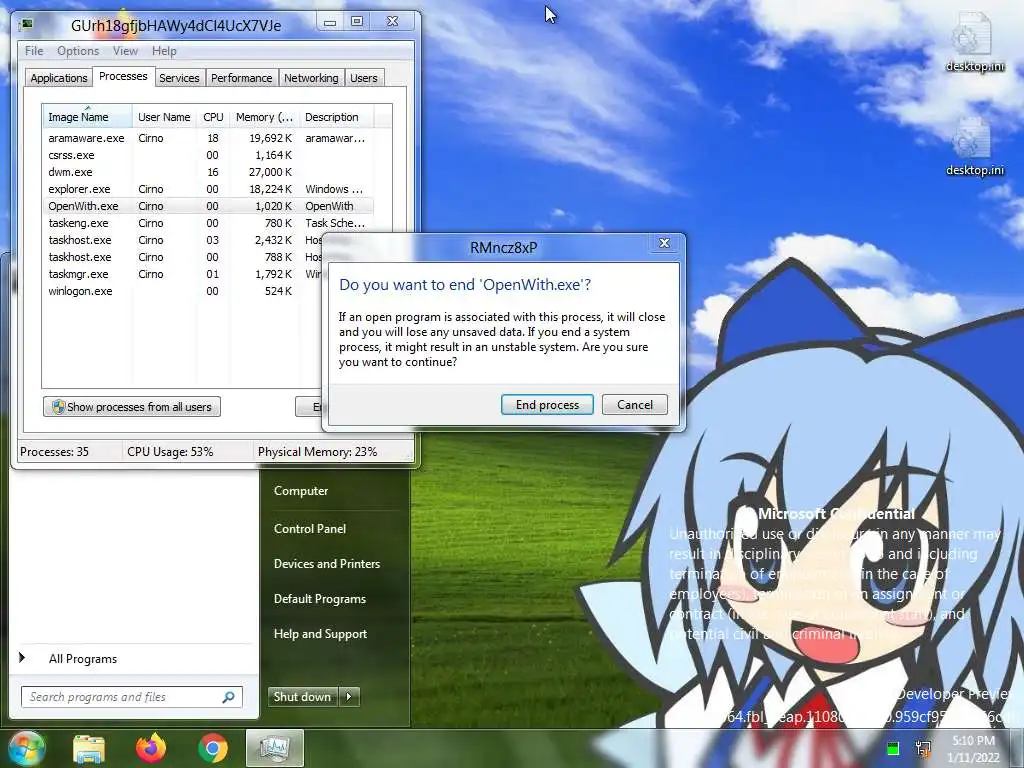Screen dimensions: 1024x768
Task: Click the network tray icon
Action: click(x=923, y=748)
